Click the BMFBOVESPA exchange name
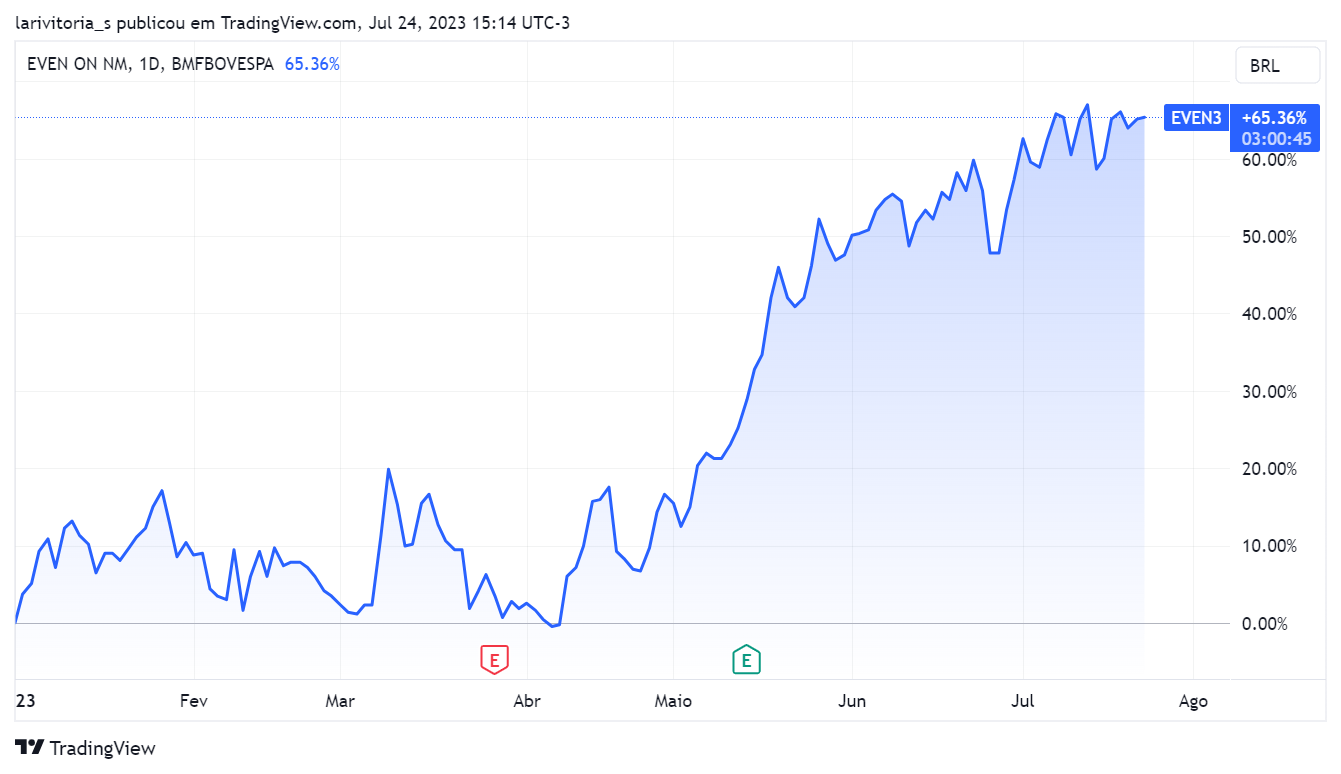The height and width of the screenshot is (774, 1341). pos(222,64)
